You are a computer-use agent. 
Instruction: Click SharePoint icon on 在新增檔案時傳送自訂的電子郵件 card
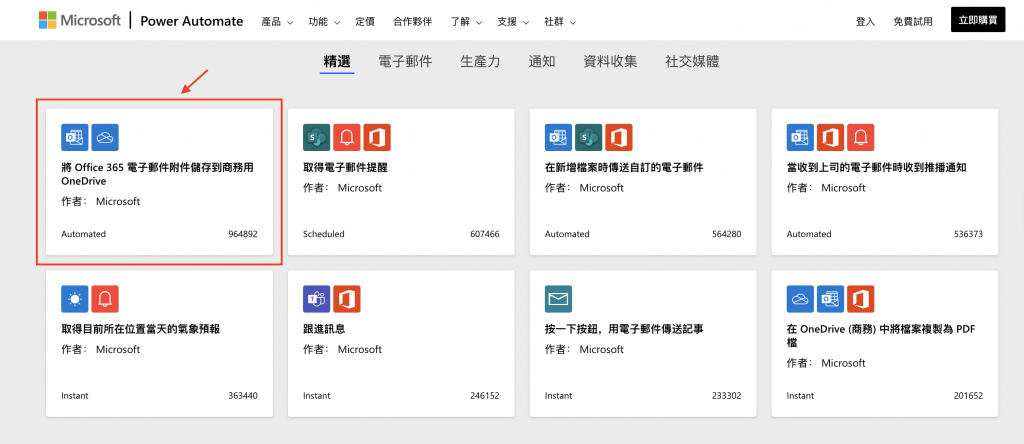point(588,137)
